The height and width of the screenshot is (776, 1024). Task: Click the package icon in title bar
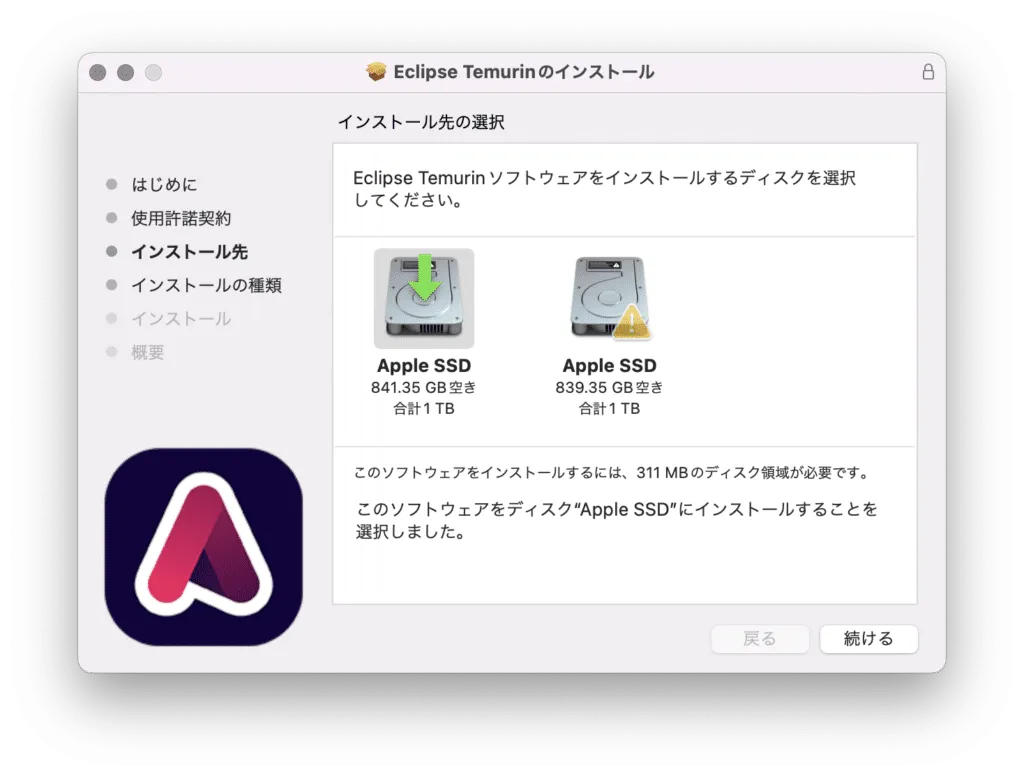click(x=376, y=72)
